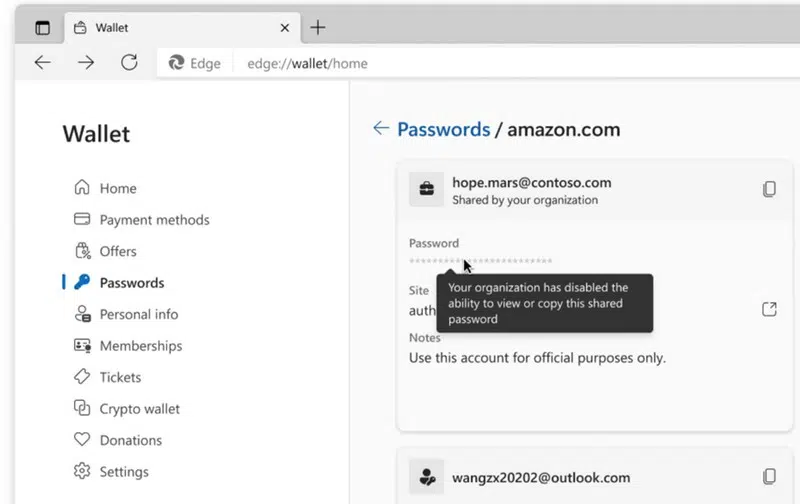The width and height of the screenshot is (800, 504).
Task: Click the browser back arrow button
Action: (42, 63)
